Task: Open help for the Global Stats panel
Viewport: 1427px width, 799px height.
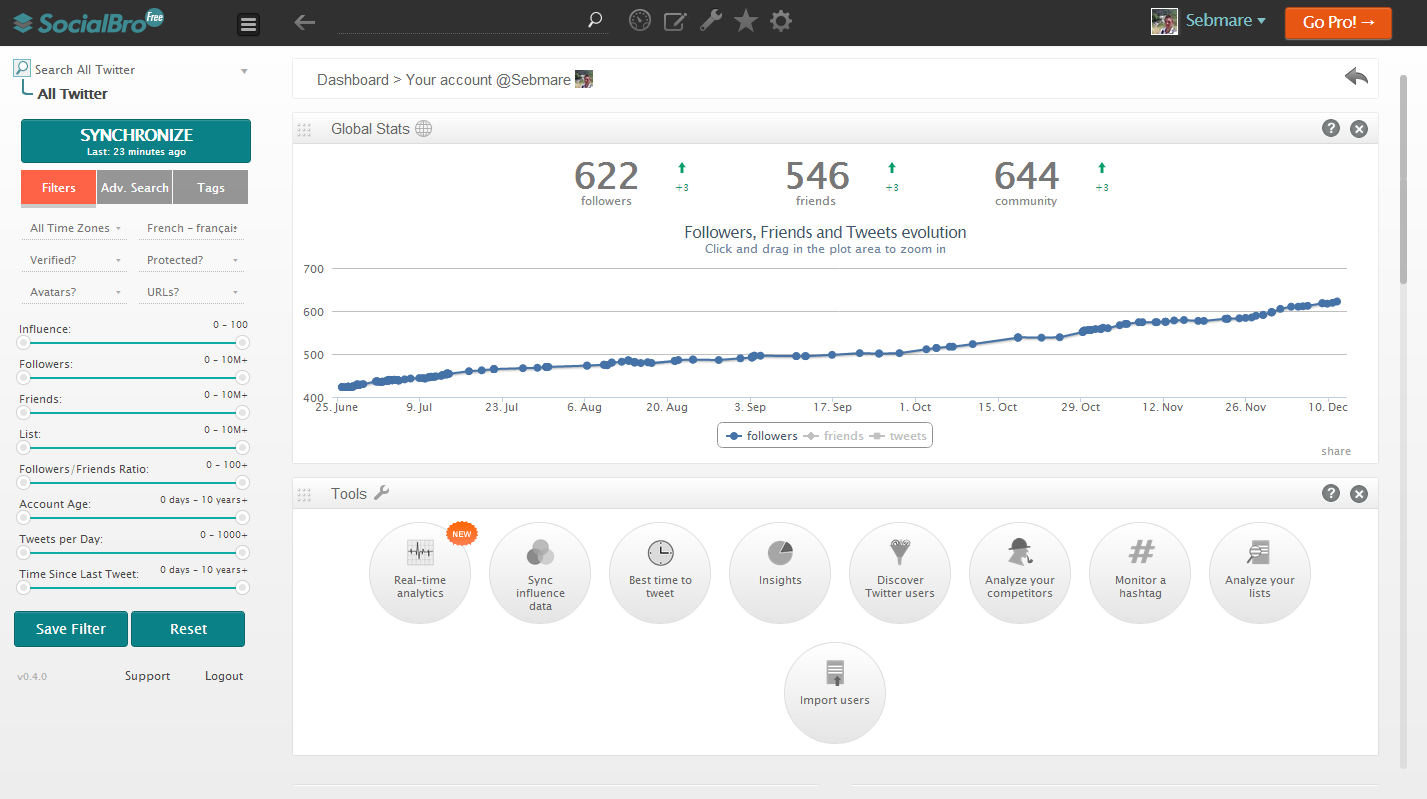Action: click(x=1330, y=128)
